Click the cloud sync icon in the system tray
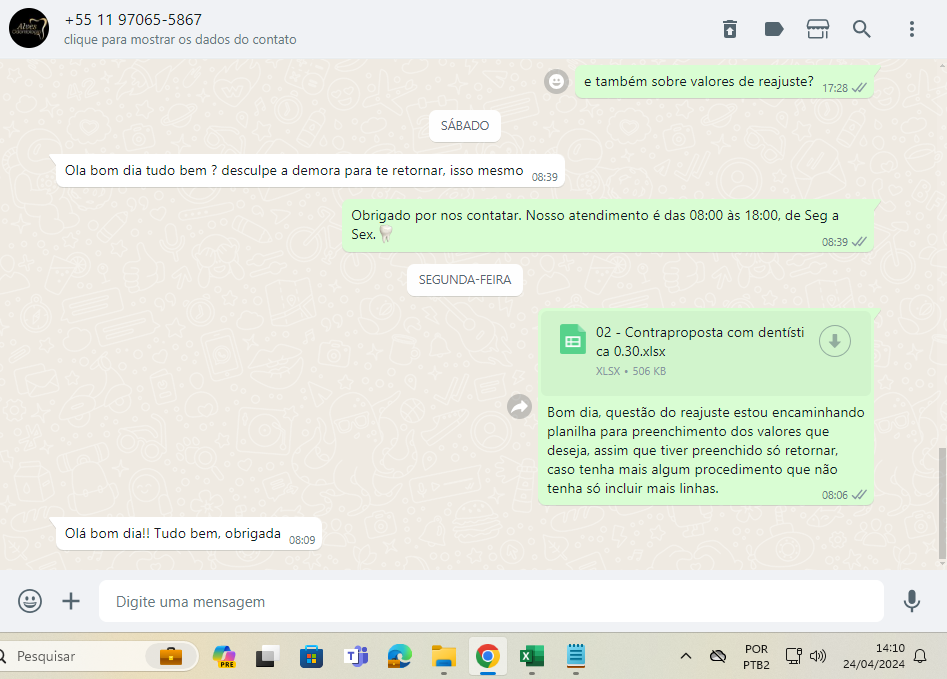The height and width of the screenshot is (679, 947). pos(717,656)
